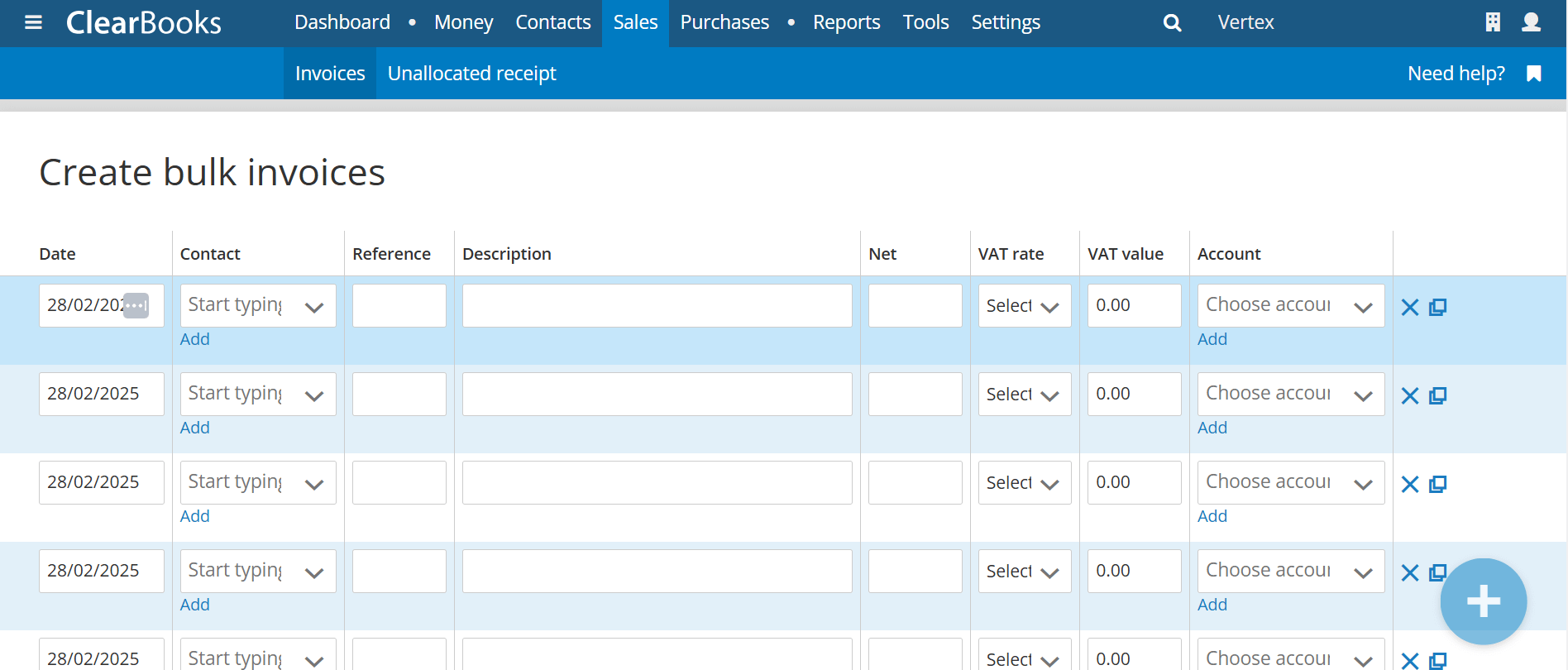The height and width of the screenshot is (670, 1568).
Task: Remove the third invoice row
Action: coord(1410,485)
